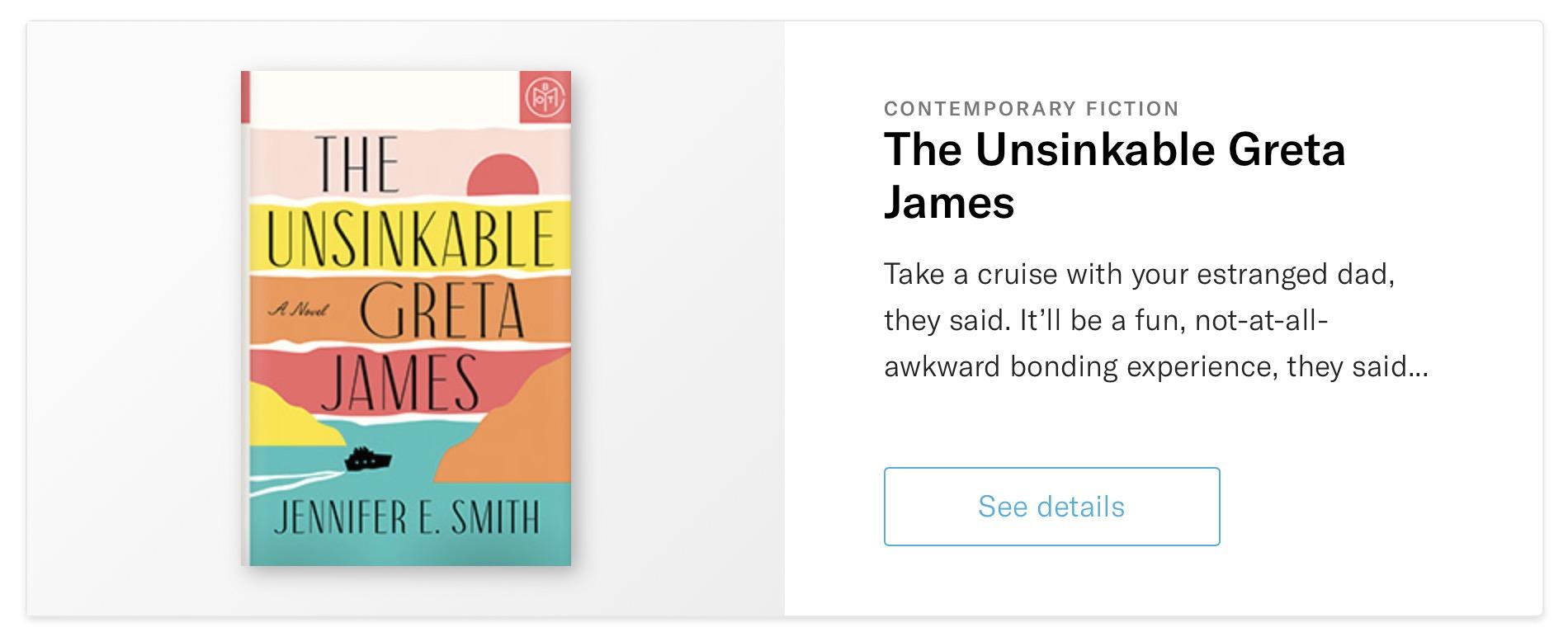Click the word UNSINKABLE on the cover

410,239
